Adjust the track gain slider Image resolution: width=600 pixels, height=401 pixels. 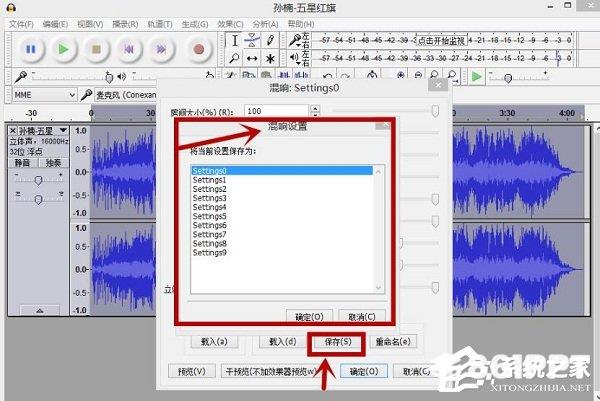pyautogui.click(x=38, y=179)
